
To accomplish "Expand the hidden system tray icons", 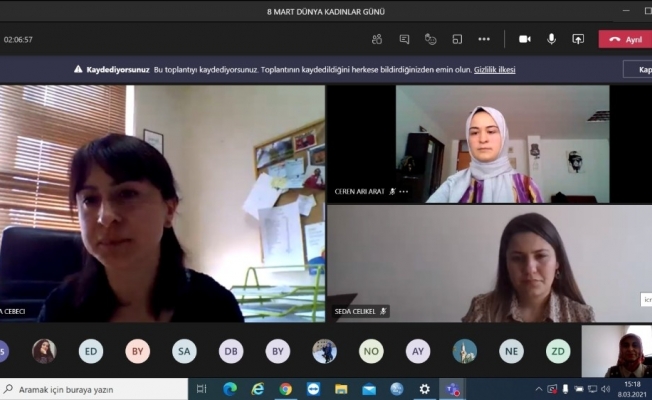I will click(539, 389).
